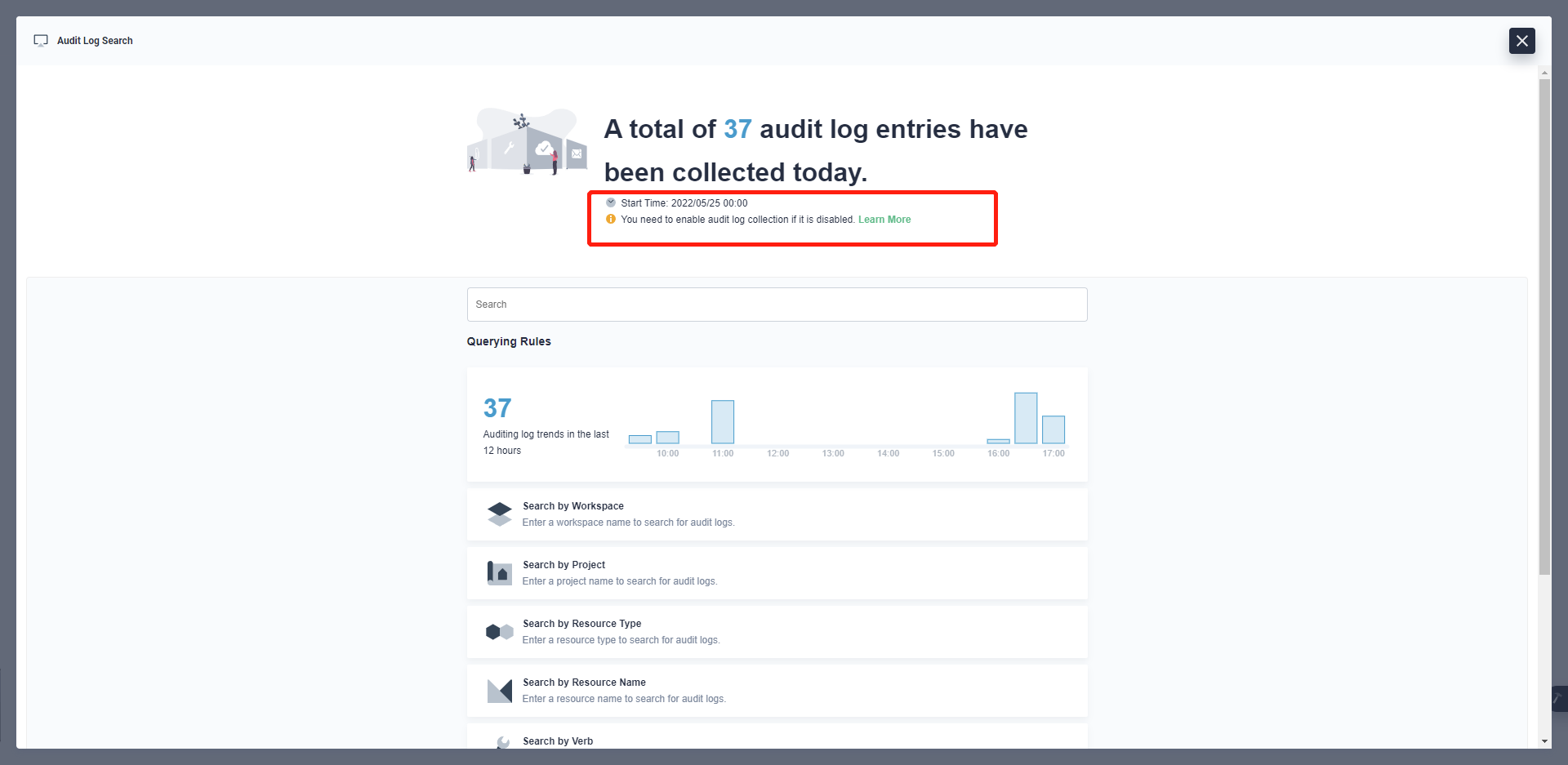Click the Search by Resource Name flag icon
The image size is (1568, 765).
pos(500,690)
